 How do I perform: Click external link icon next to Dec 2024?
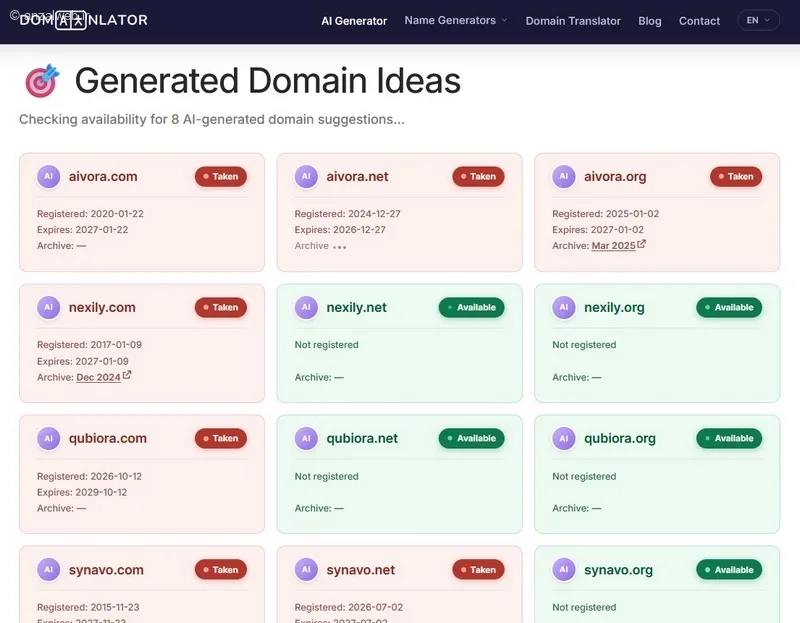(x=127, y=375)
